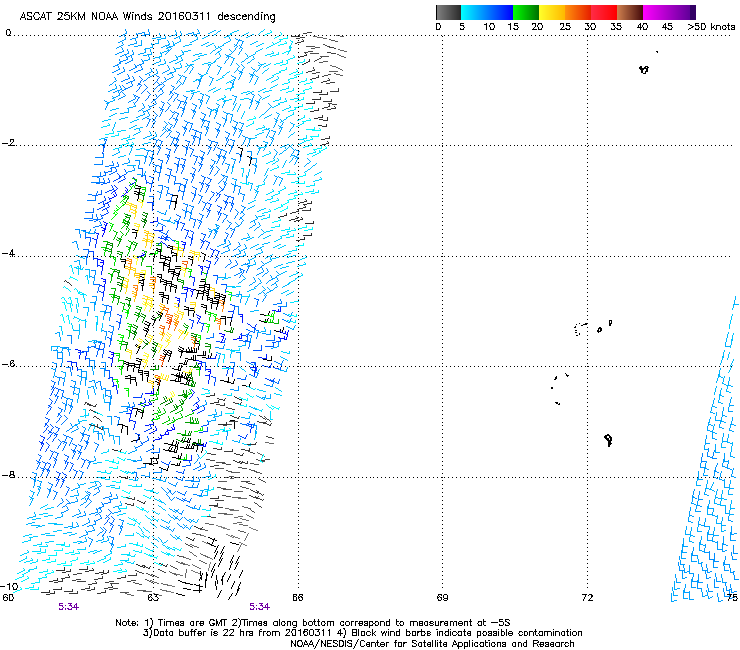This screenshot has width=740, height=650.
Task: Click the '30' label under the color bar
Action: click(x=590, y=27)
